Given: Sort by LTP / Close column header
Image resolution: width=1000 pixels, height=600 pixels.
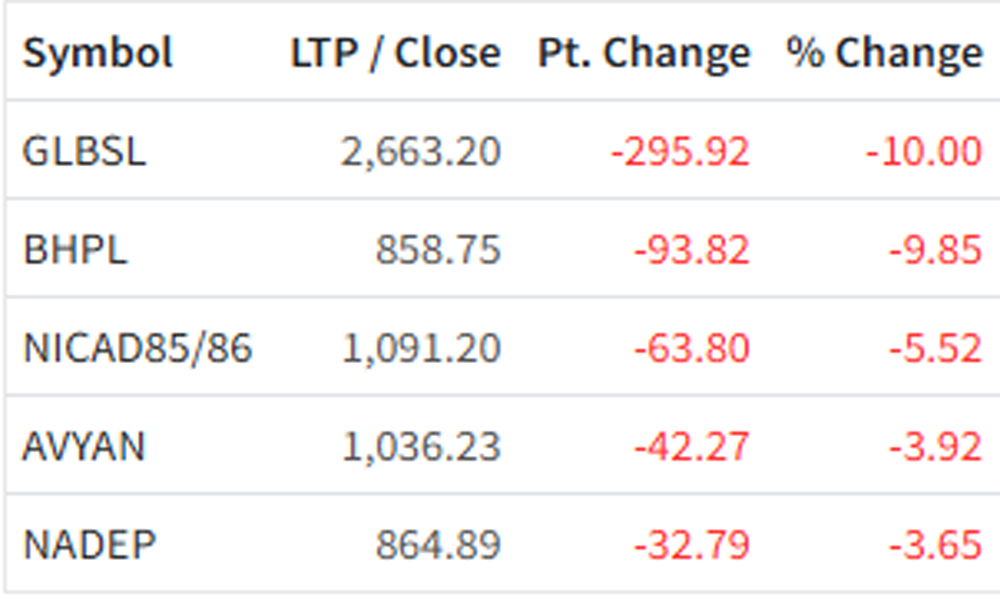Looking at the screenshot, I should point(395,53).
